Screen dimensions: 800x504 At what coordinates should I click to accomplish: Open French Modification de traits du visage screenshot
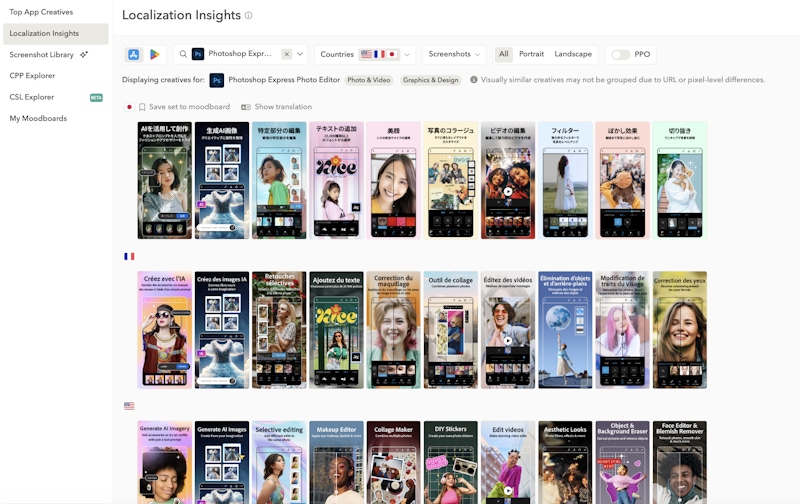point(622,330)
